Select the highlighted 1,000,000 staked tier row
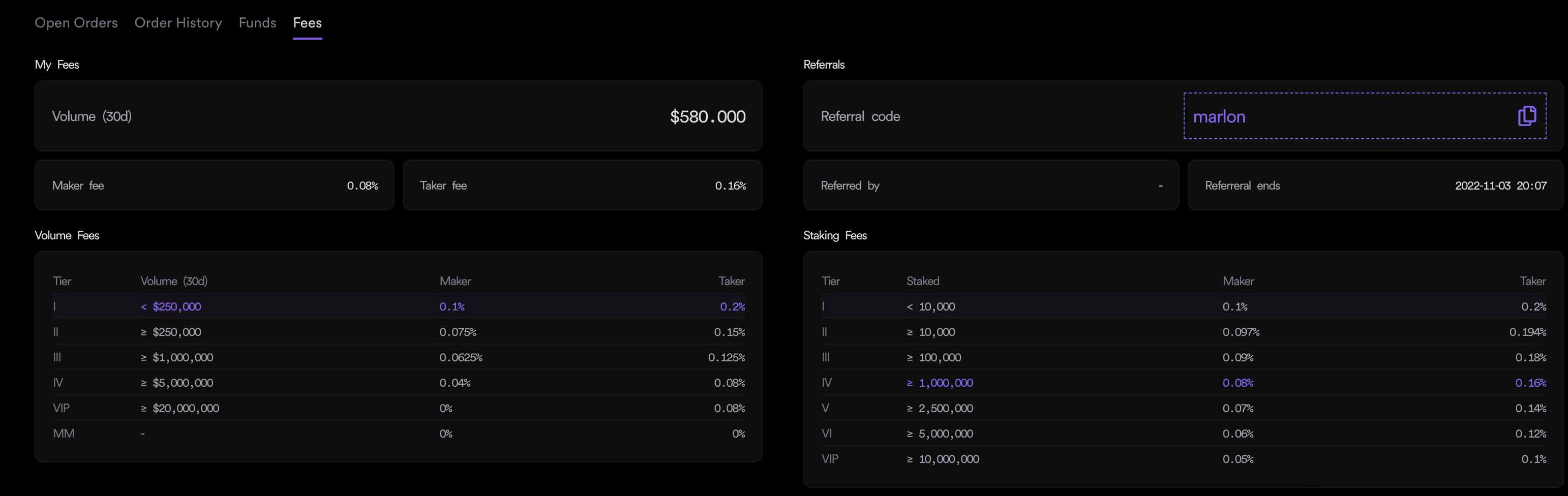This screenshot has height=496, width=1568. pyautogui.click(x=1183, y=383)
